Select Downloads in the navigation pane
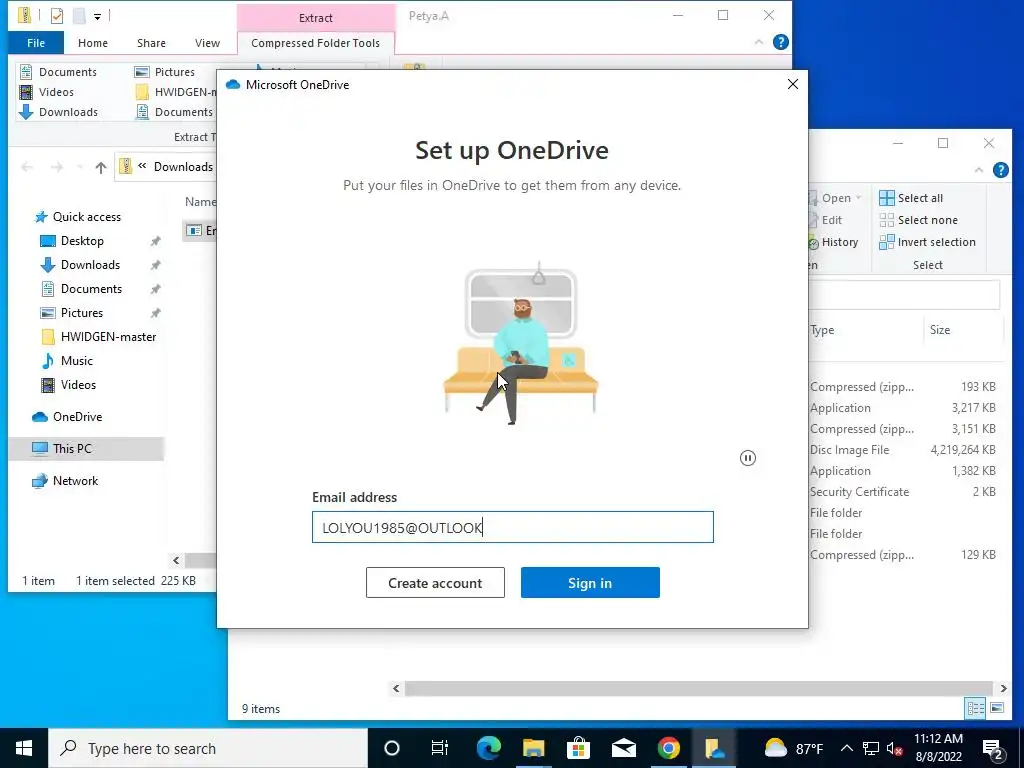Image resolution: width=1024 pixels, height=768 pixels. click(90, 264)
